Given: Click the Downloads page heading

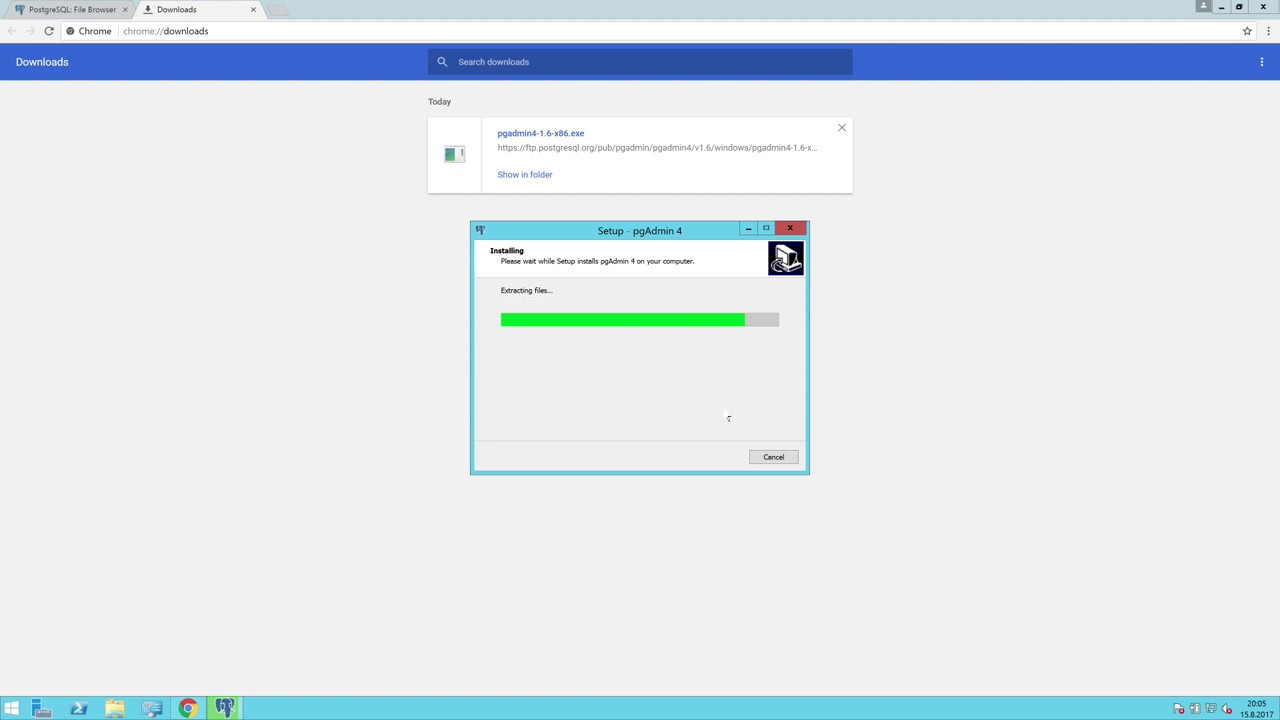Looking at the screenshot, I should pos(42,62).
